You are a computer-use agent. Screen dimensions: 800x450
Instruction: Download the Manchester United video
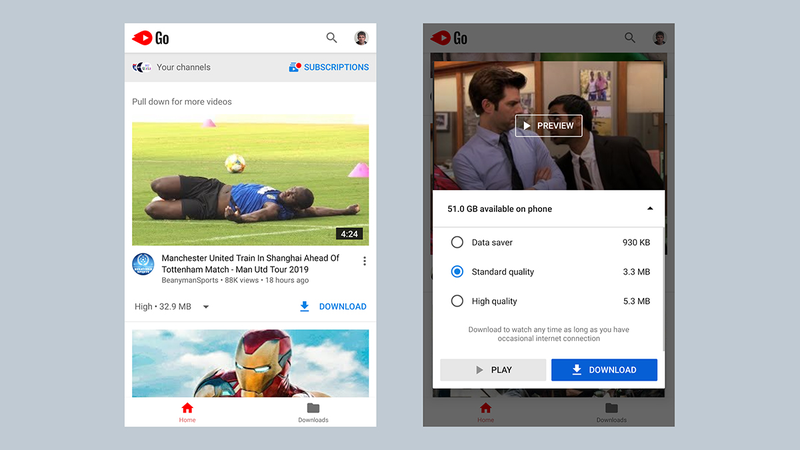333,306
